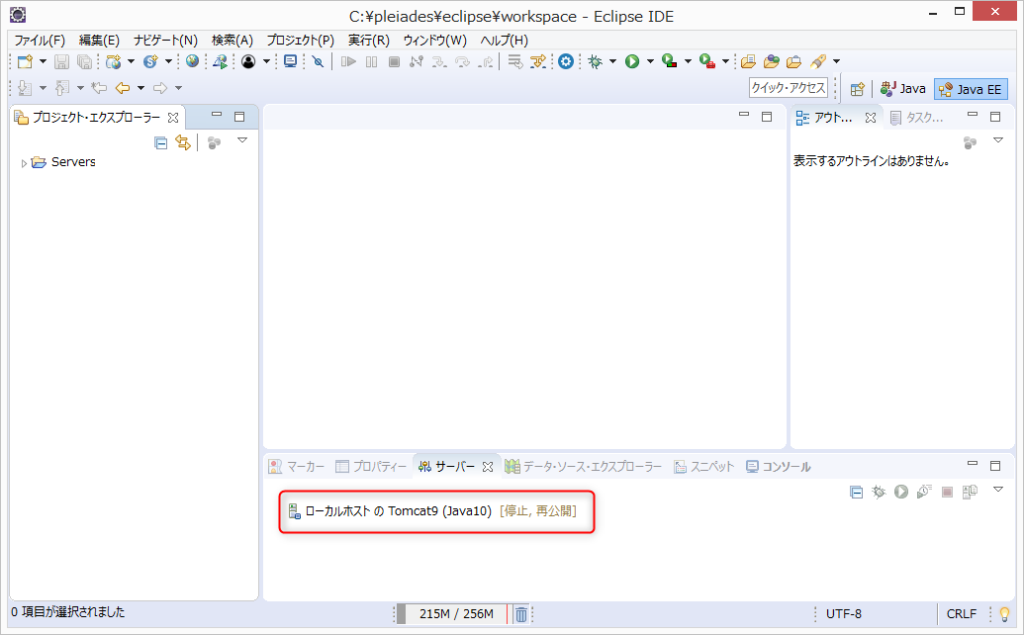Click the Save All stacked disks icon

pos(84,61)
